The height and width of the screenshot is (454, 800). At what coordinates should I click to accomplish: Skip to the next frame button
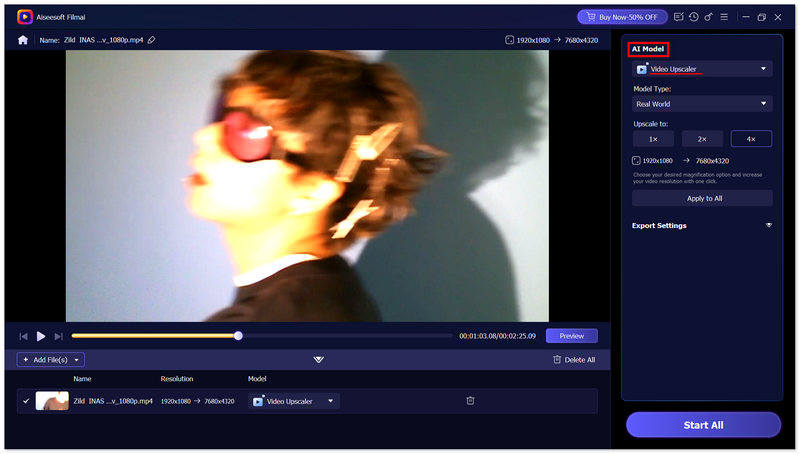click(59, 336)
